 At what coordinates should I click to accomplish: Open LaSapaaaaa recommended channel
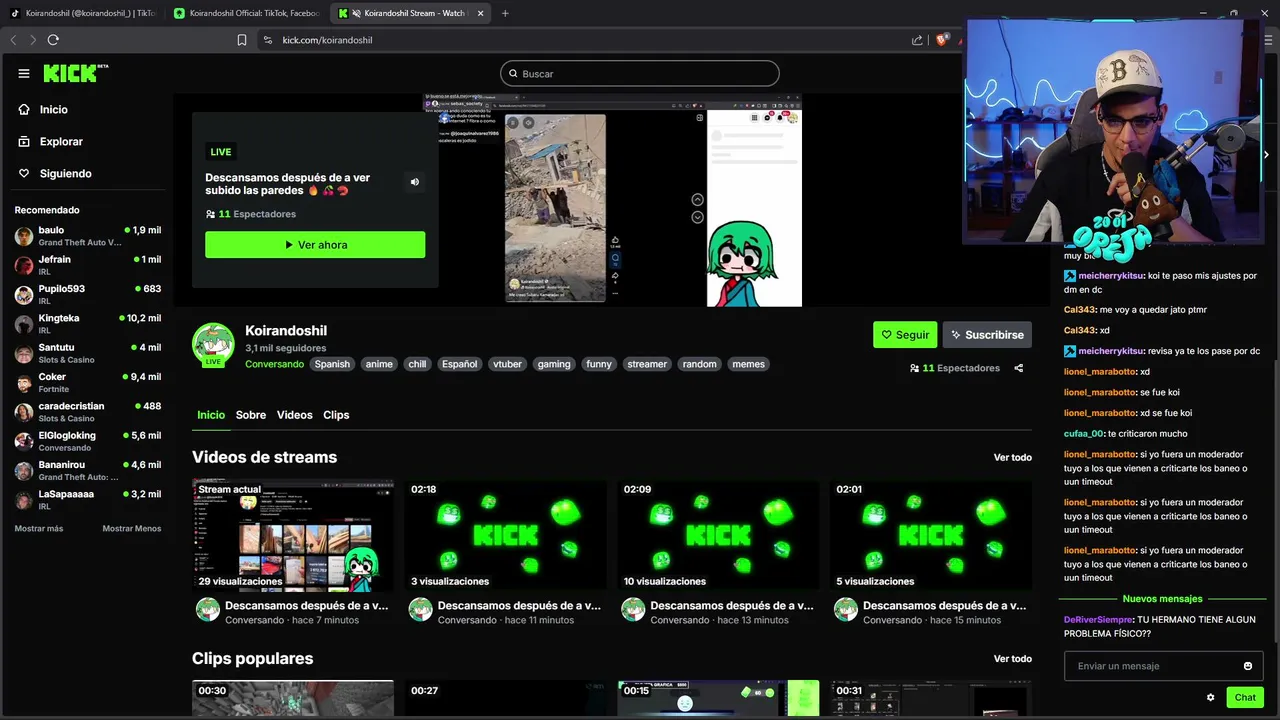pos(88,500)
